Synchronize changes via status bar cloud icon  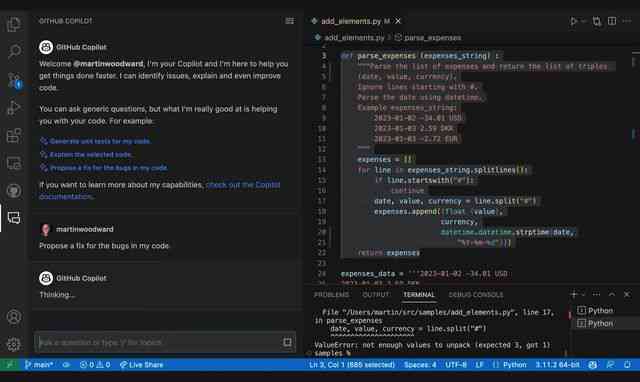tap(66, 364)
